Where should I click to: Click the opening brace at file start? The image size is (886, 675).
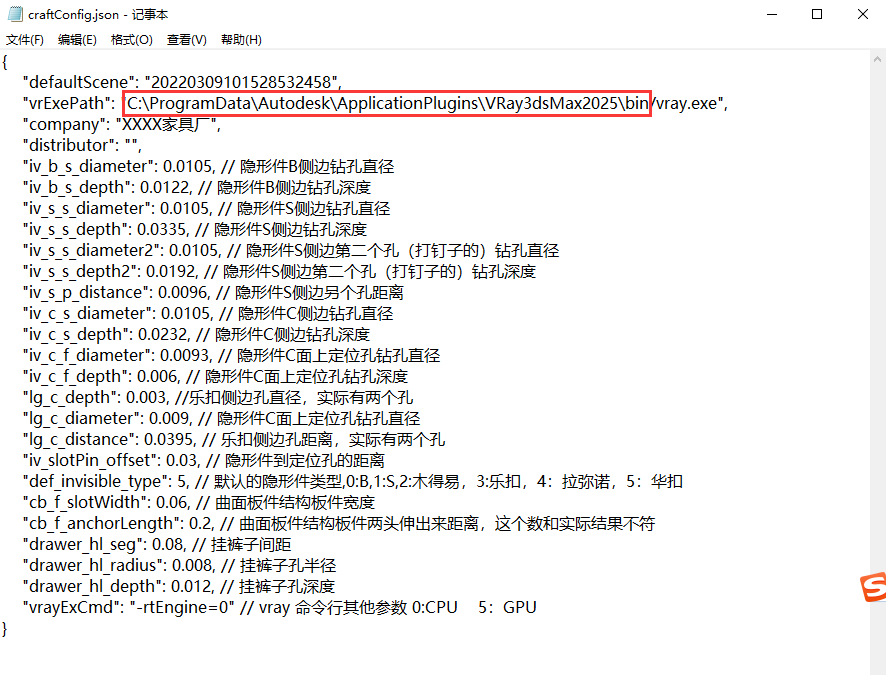tap(5, 62)
